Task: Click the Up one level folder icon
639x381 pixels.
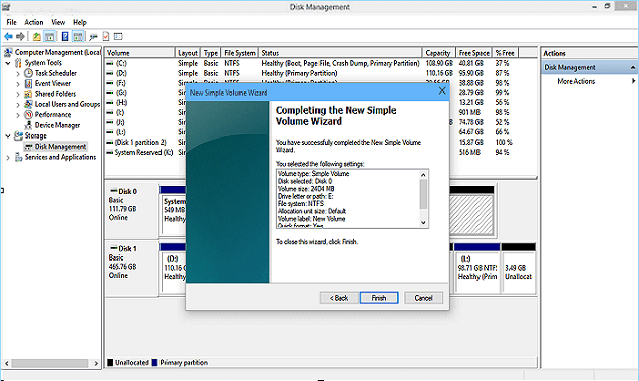Action: (37, 37)
